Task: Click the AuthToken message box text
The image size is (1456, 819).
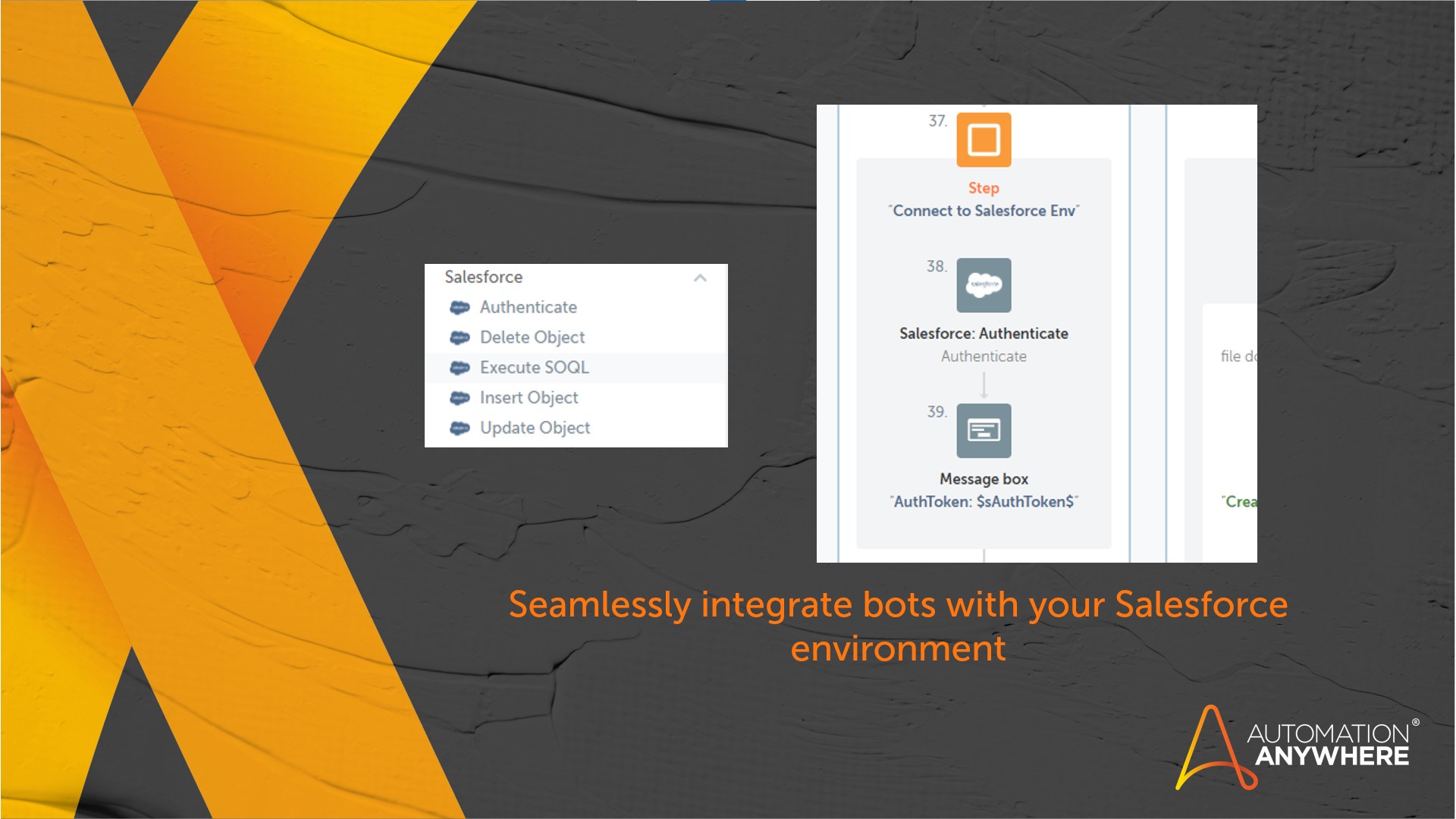Action: 984,502
